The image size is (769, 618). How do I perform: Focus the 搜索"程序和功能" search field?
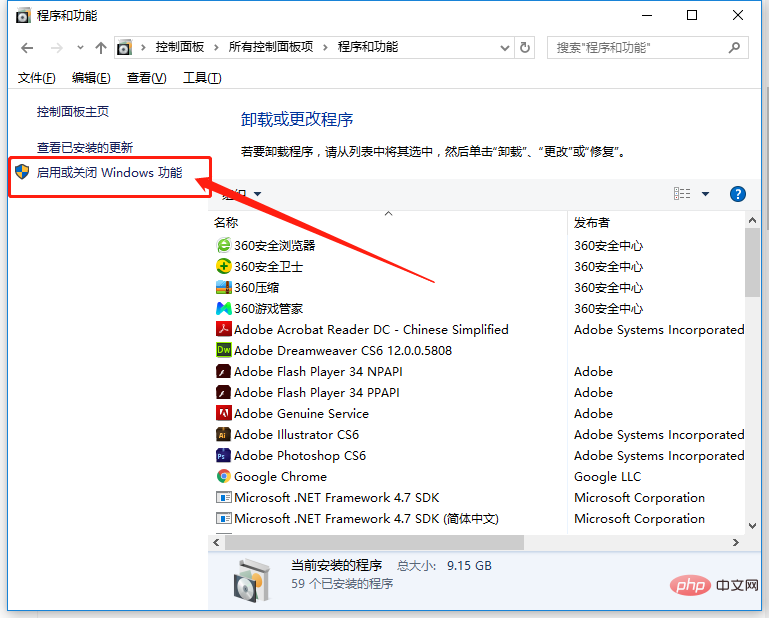[x=647, y=48]
